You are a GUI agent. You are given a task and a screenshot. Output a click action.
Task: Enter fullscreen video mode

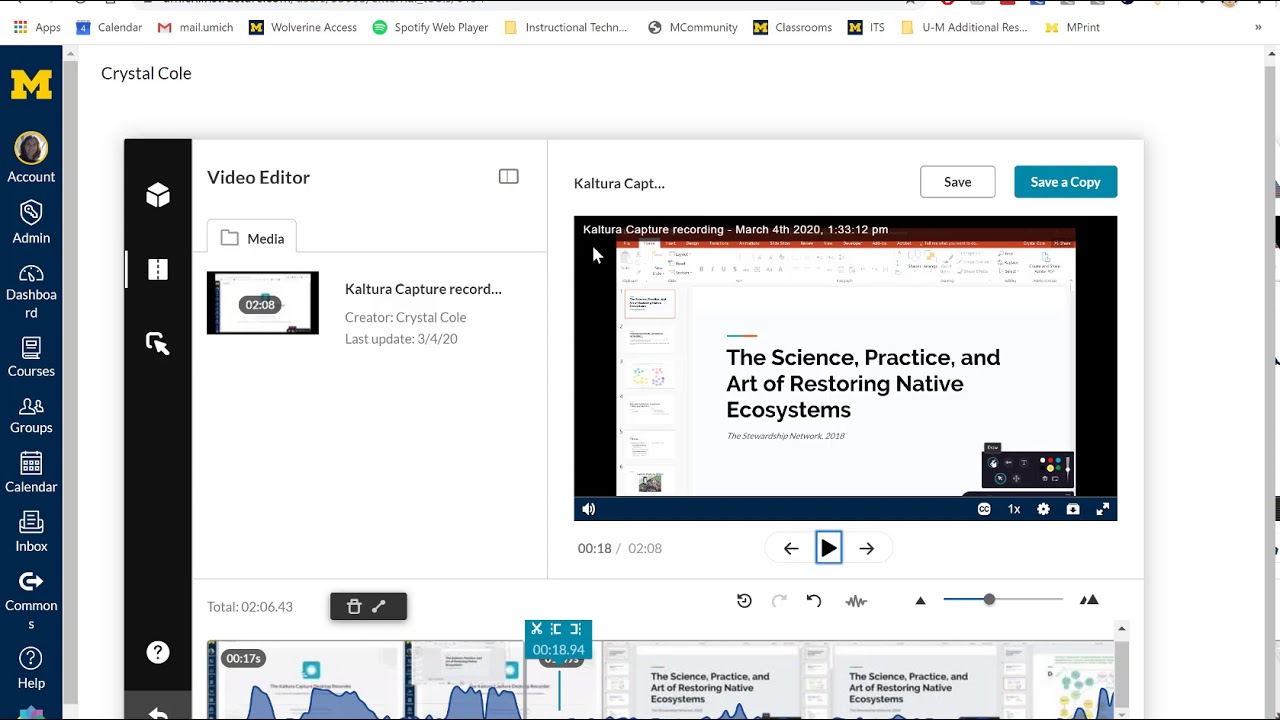[x=1103, y=509]
